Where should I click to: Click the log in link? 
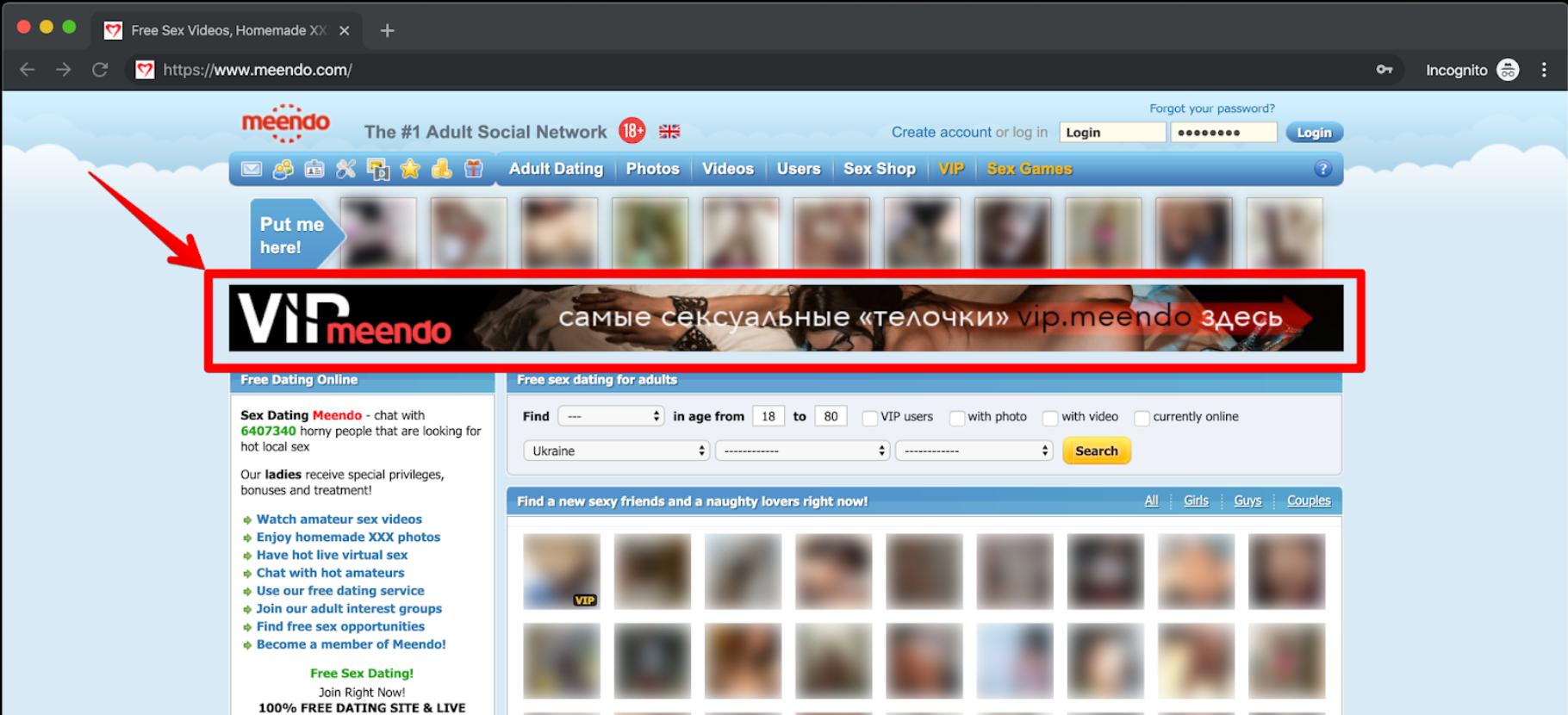1030,132
